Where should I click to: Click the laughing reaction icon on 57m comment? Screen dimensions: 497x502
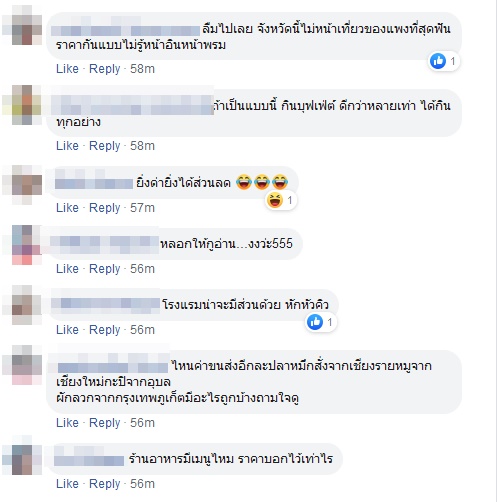click(275, 200)
